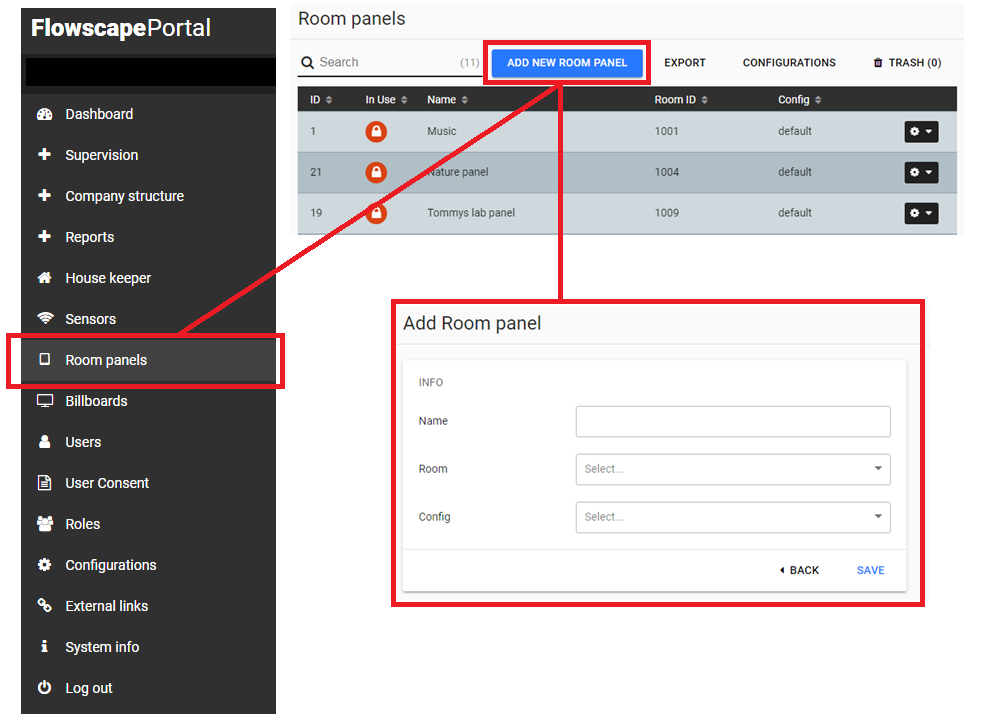Go to Sensors in sidebar menu

pos(91,319)
